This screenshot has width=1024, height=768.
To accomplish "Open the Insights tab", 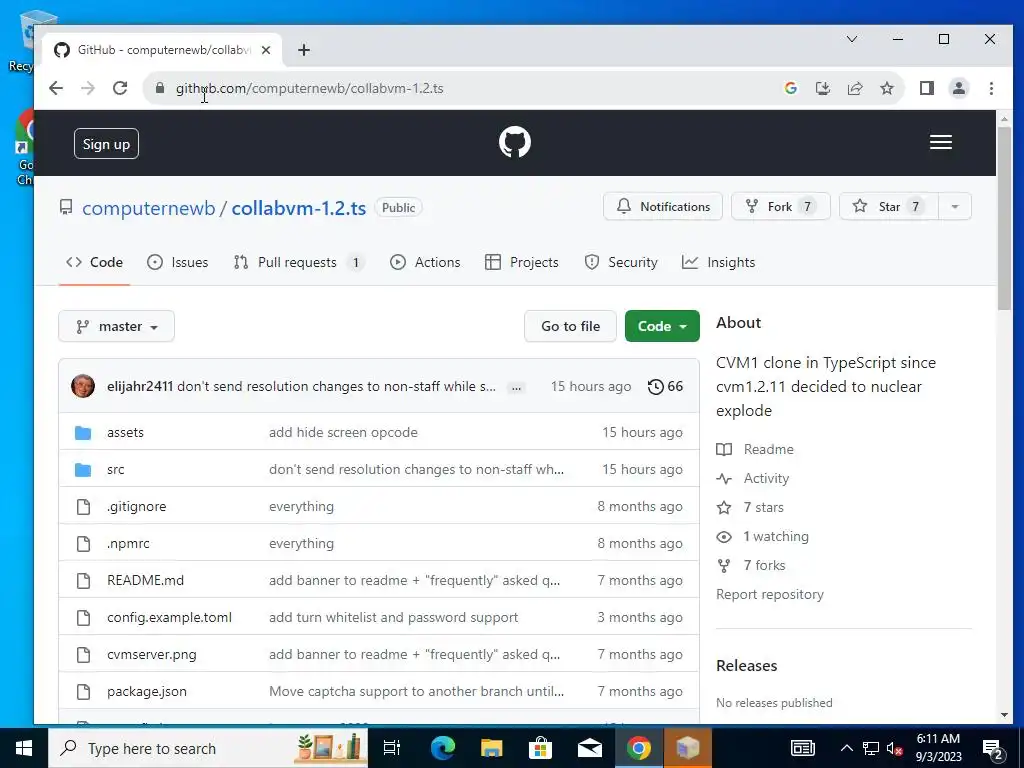I will click(x=718, y=263).
